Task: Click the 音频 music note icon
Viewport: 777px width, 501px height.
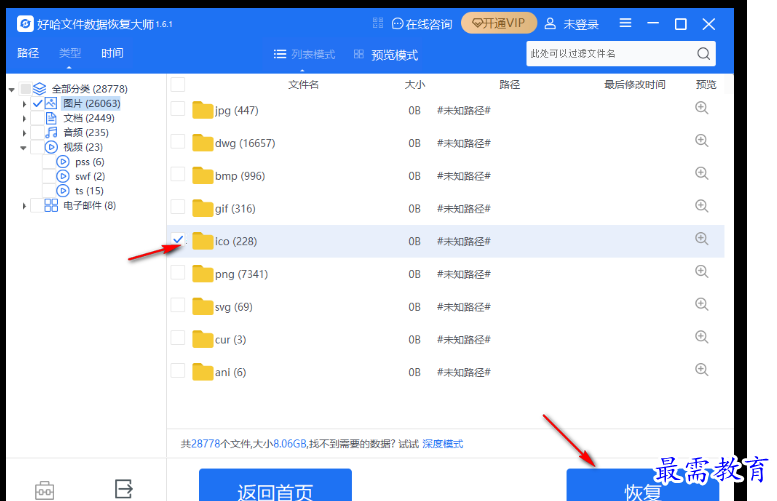Action: coord(51,132)
